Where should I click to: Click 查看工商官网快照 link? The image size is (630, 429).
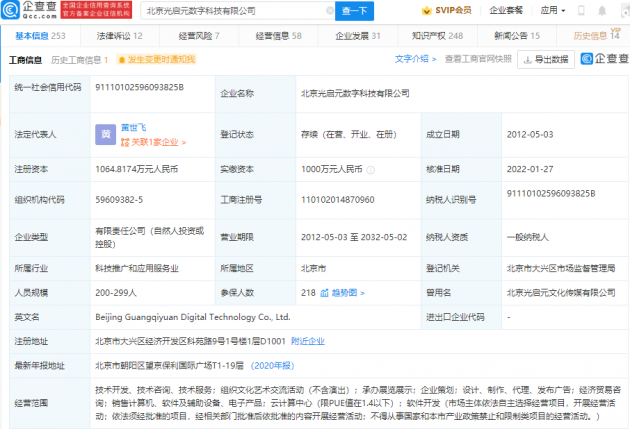478,59
